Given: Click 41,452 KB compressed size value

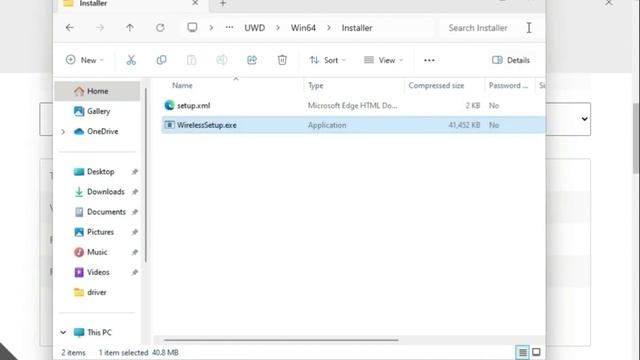Looking at the screenshot, I should tap(464, 125).
